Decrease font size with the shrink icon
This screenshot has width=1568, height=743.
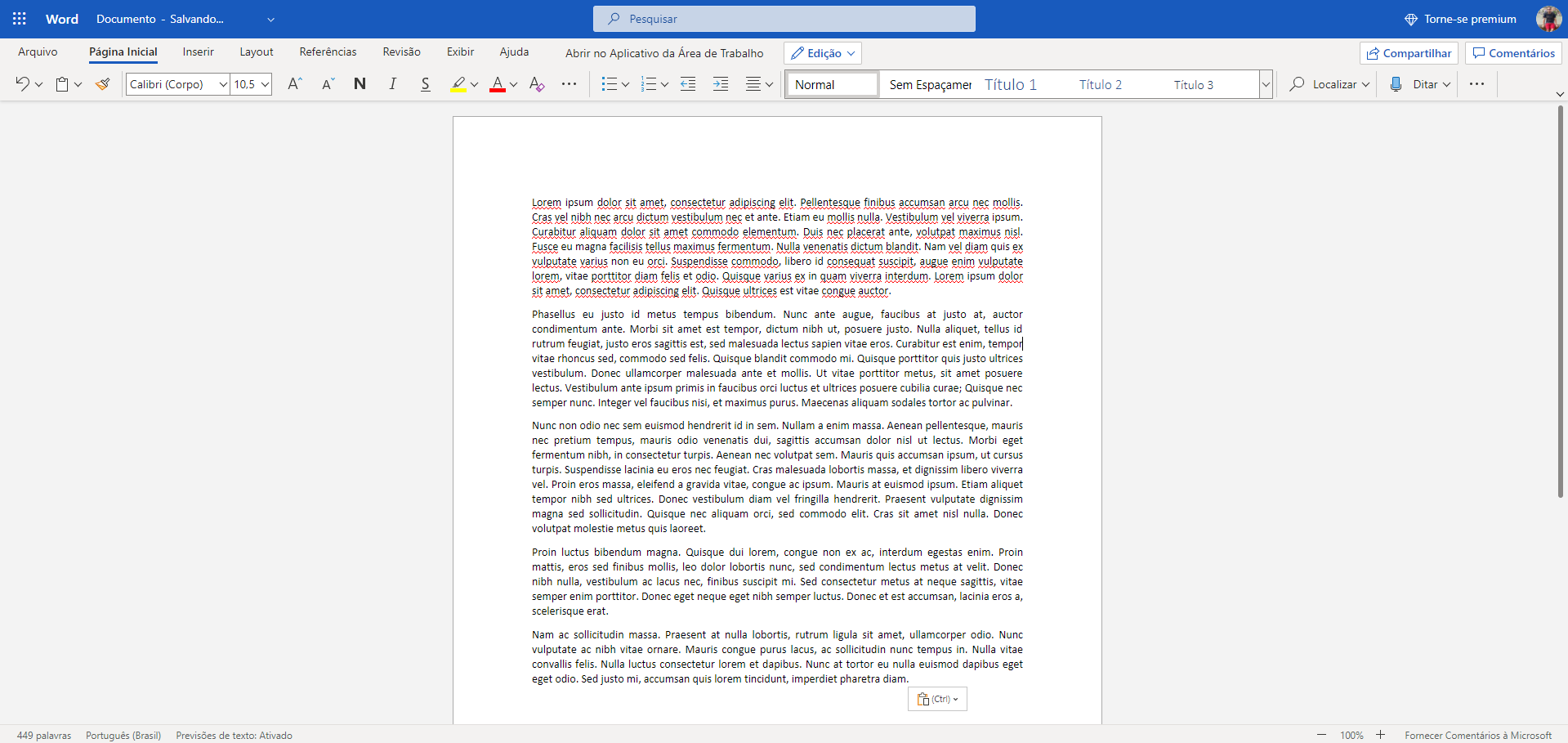pos(328,83)
